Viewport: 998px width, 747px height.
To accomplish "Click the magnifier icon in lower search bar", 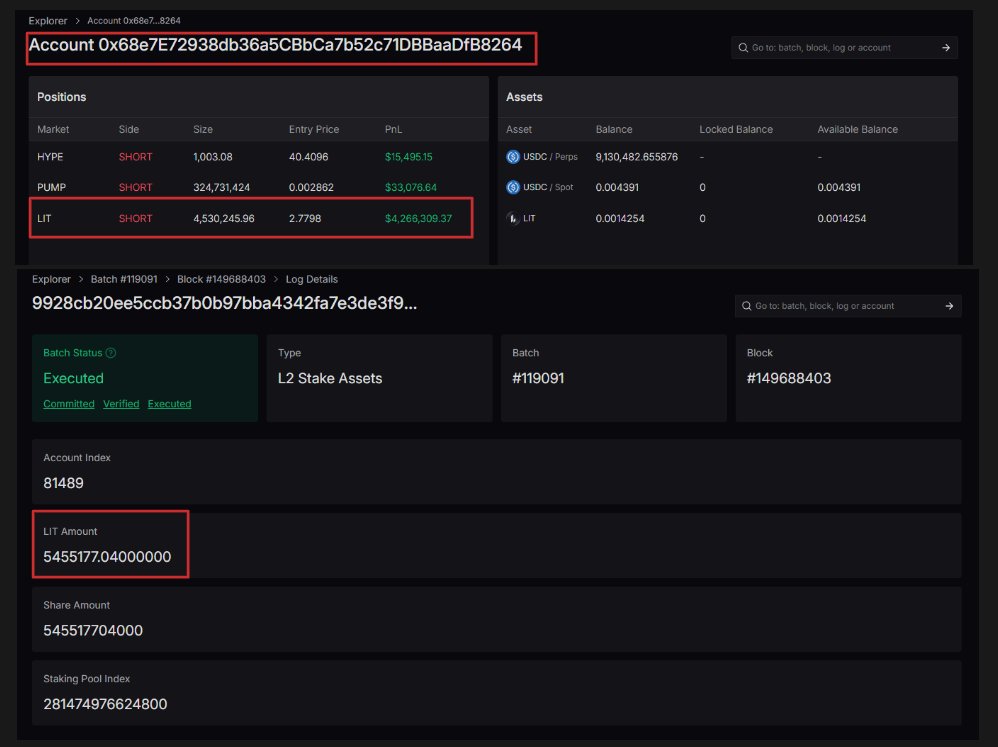I will pos(745,306).
